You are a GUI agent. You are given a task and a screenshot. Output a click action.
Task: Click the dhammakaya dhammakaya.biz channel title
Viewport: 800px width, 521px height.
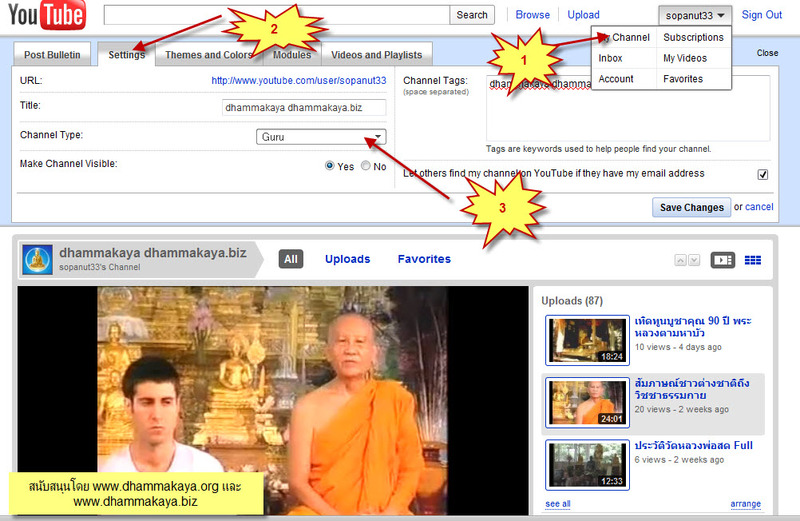[153, 253]
